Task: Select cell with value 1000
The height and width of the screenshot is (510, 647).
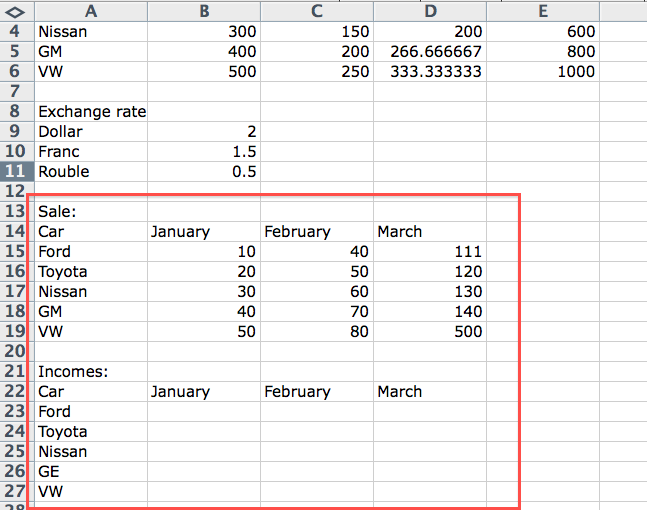Action: point(543,71)
